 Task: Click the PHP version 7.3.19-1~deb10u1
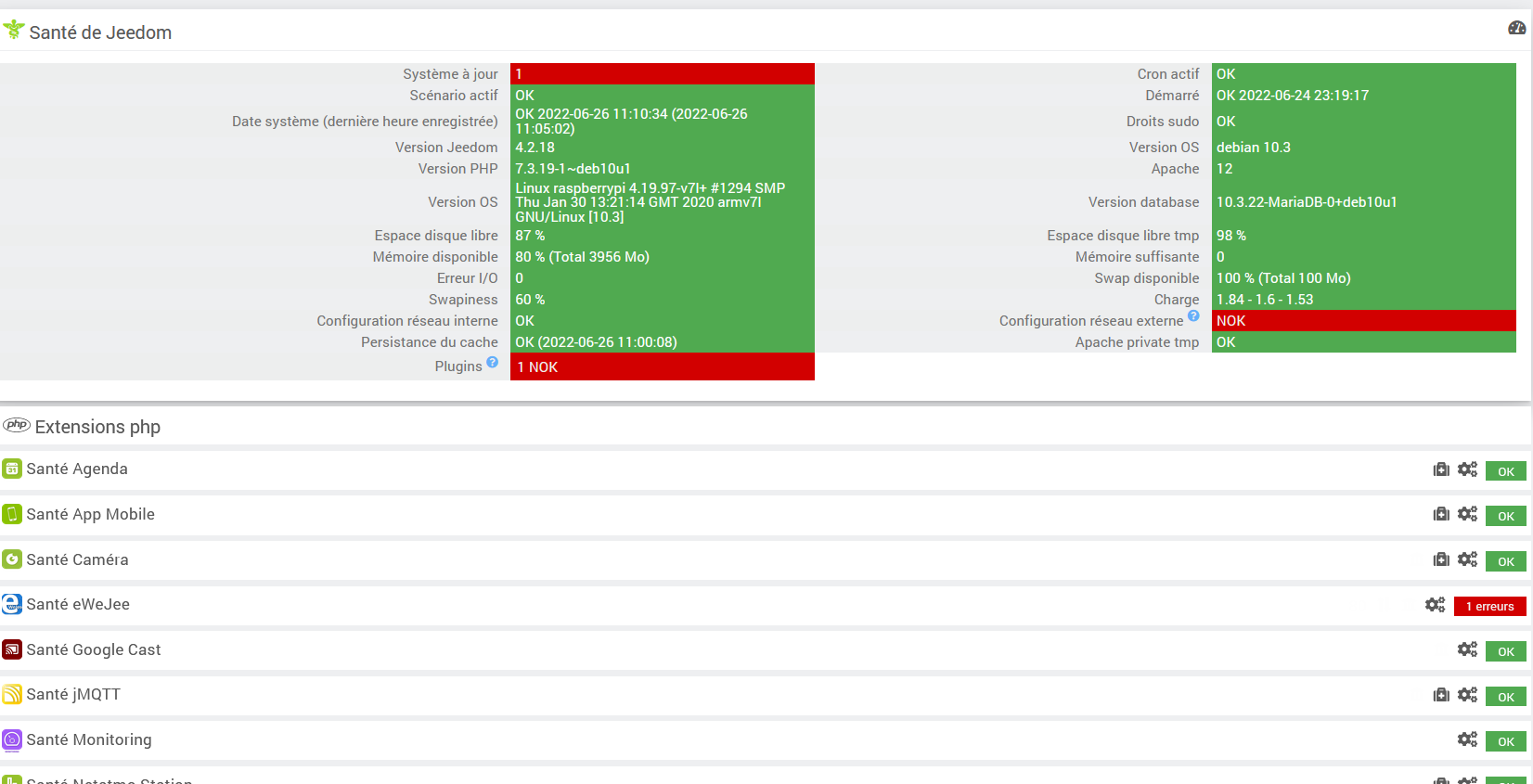pyautogui.click(x=573, y=168)
